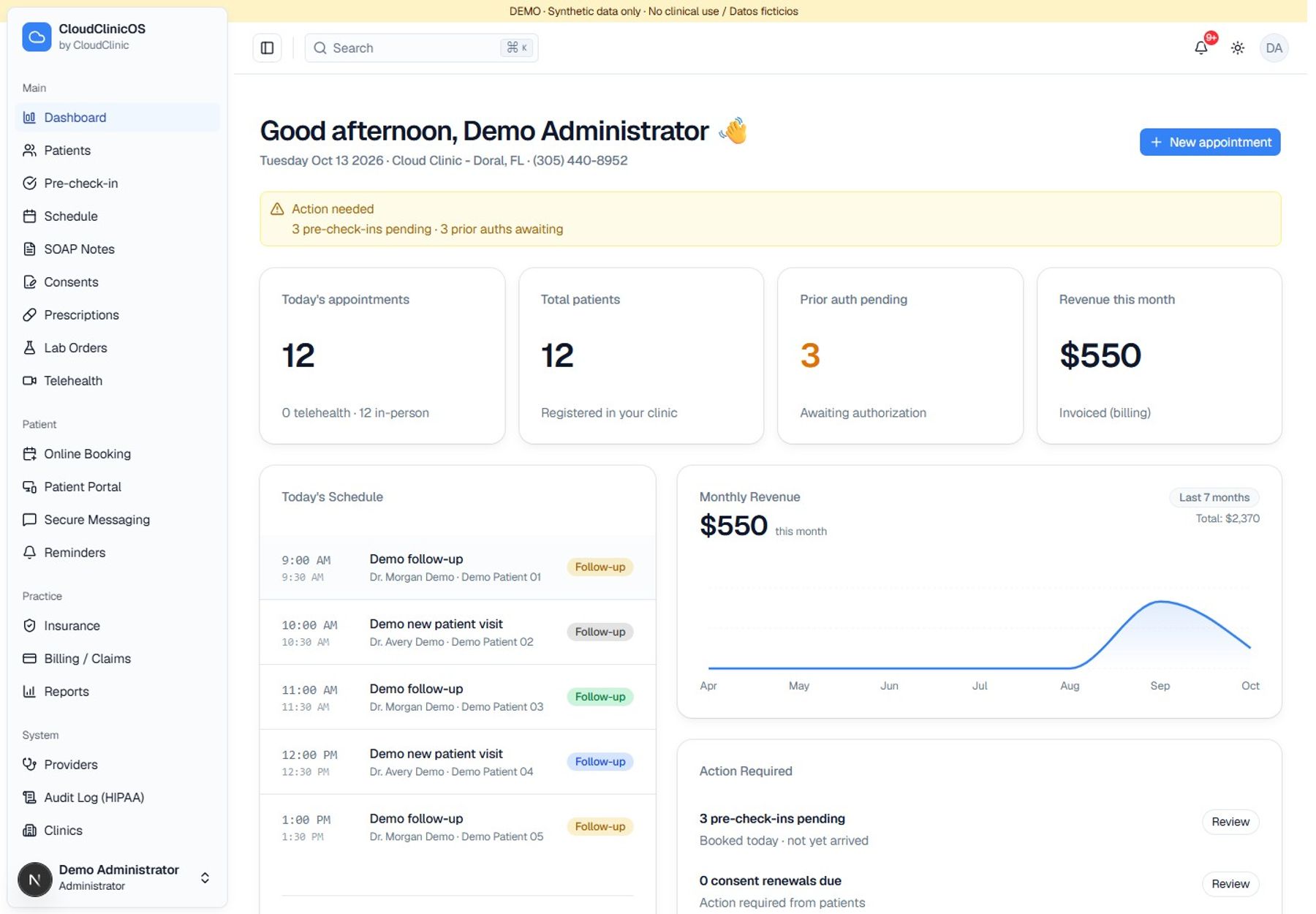Click the Audit Log (HIPAA) scroll icon
The image size is (1316, 914).
point(29,797)
